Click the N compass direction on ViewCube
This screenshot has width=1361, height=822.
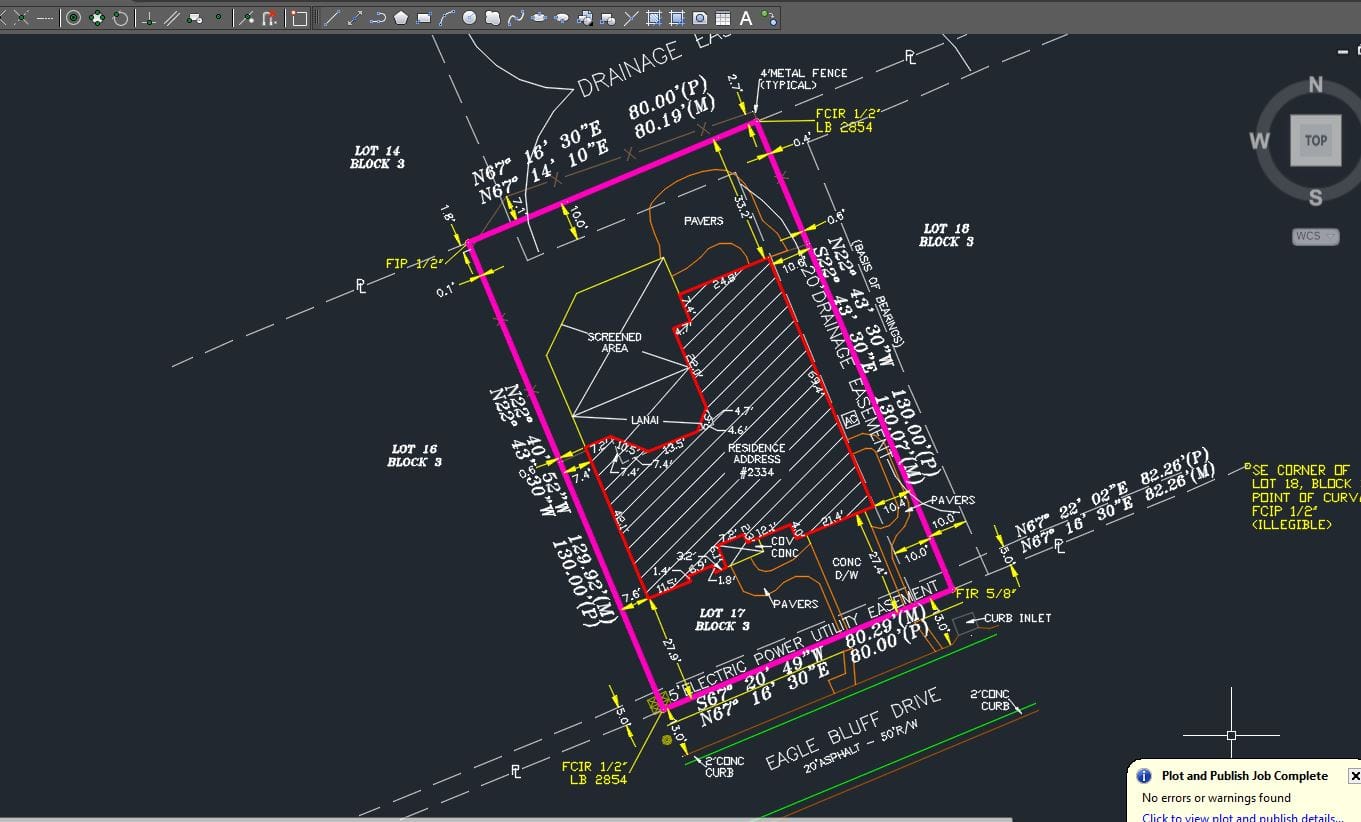tap(1316, 86)
